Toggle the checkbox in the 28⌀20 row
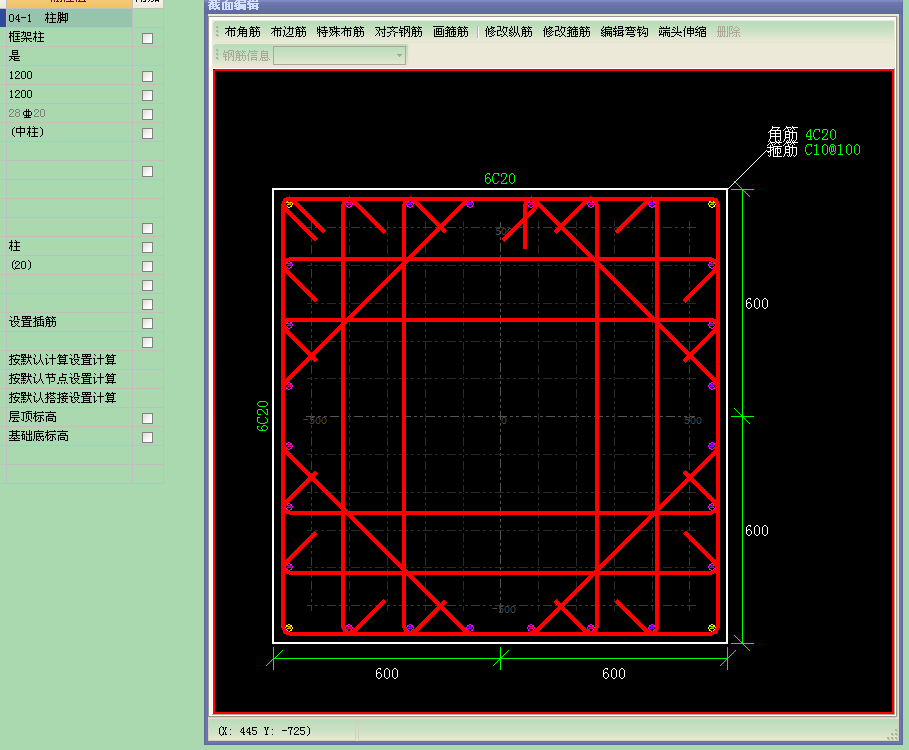This screenshot has width=909, height=750. (148, 114)
